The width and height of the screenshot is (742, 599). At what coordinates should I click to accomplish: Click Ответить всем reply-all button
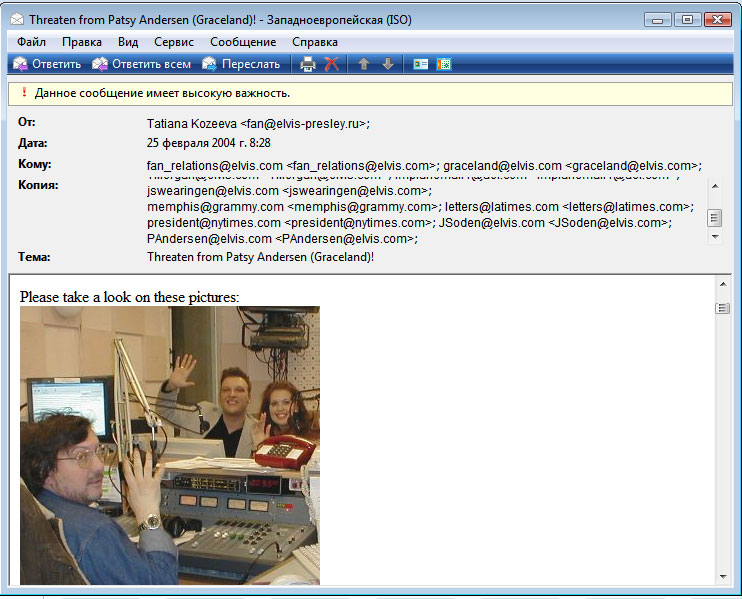141,64
